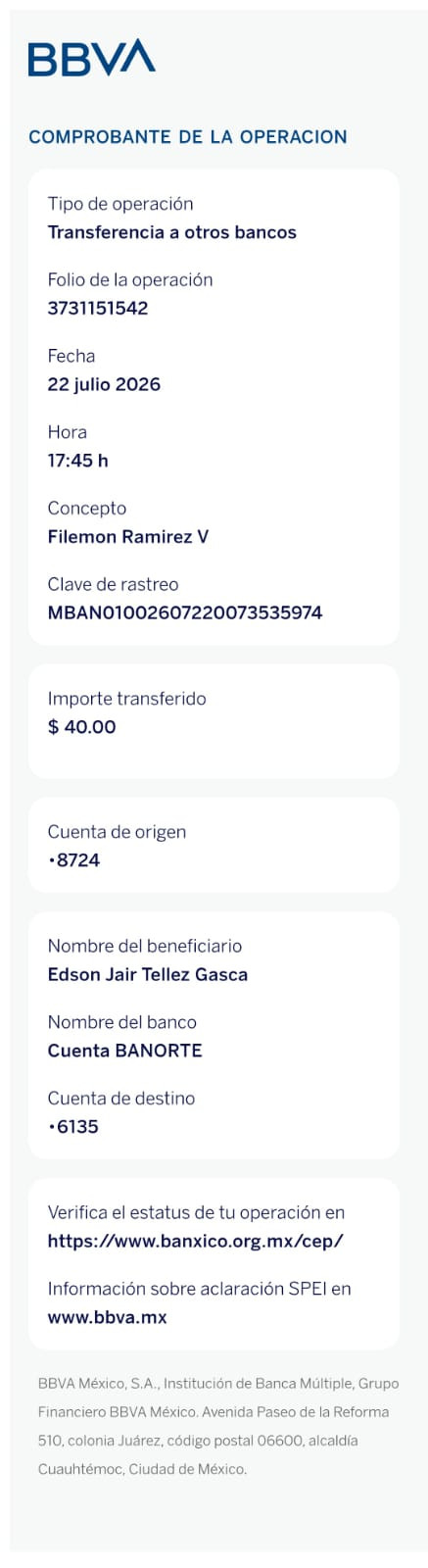This screenshot has width=428, height=1568.
Task: Click the Información sobre aclaración SPEI text
Action: coord(199,1289)
